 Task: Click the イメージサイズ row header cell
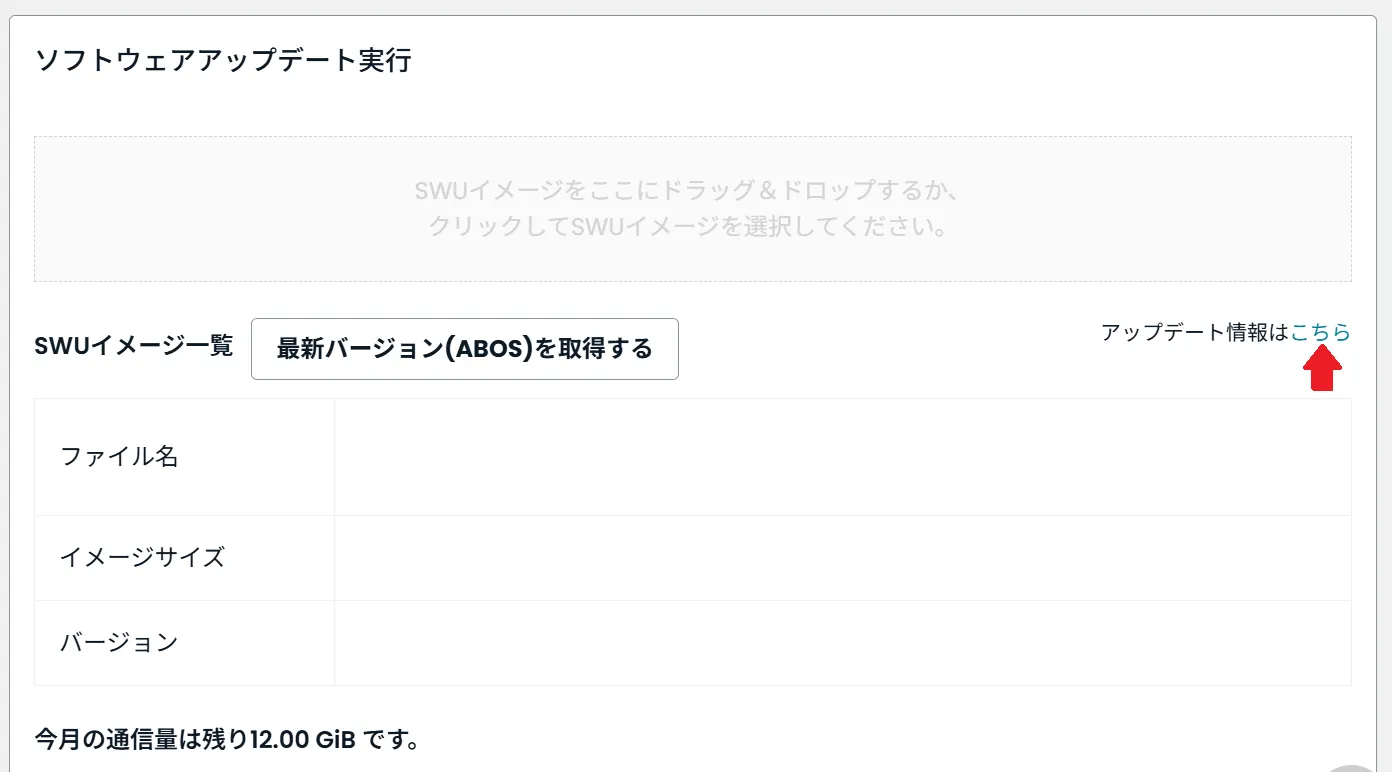point(184,558)
